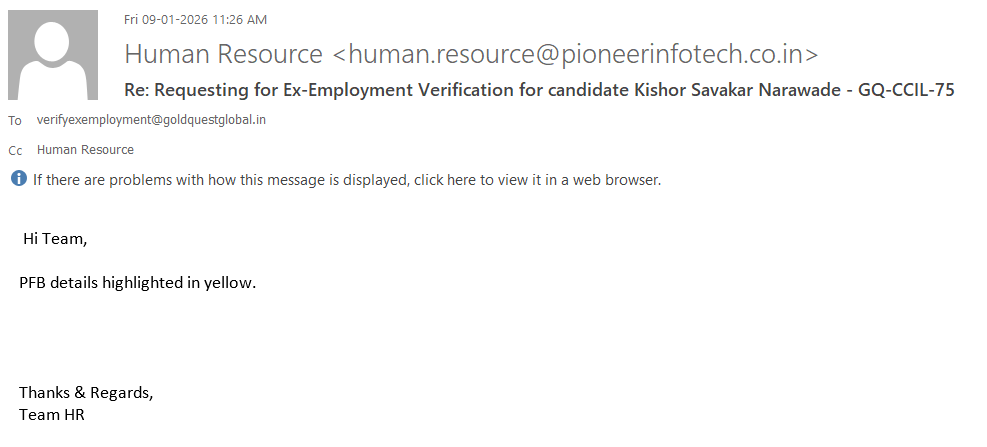Click the "Team HR" signature text
The width and height of the screenshot is (987, 447).
tap(52, 414)
